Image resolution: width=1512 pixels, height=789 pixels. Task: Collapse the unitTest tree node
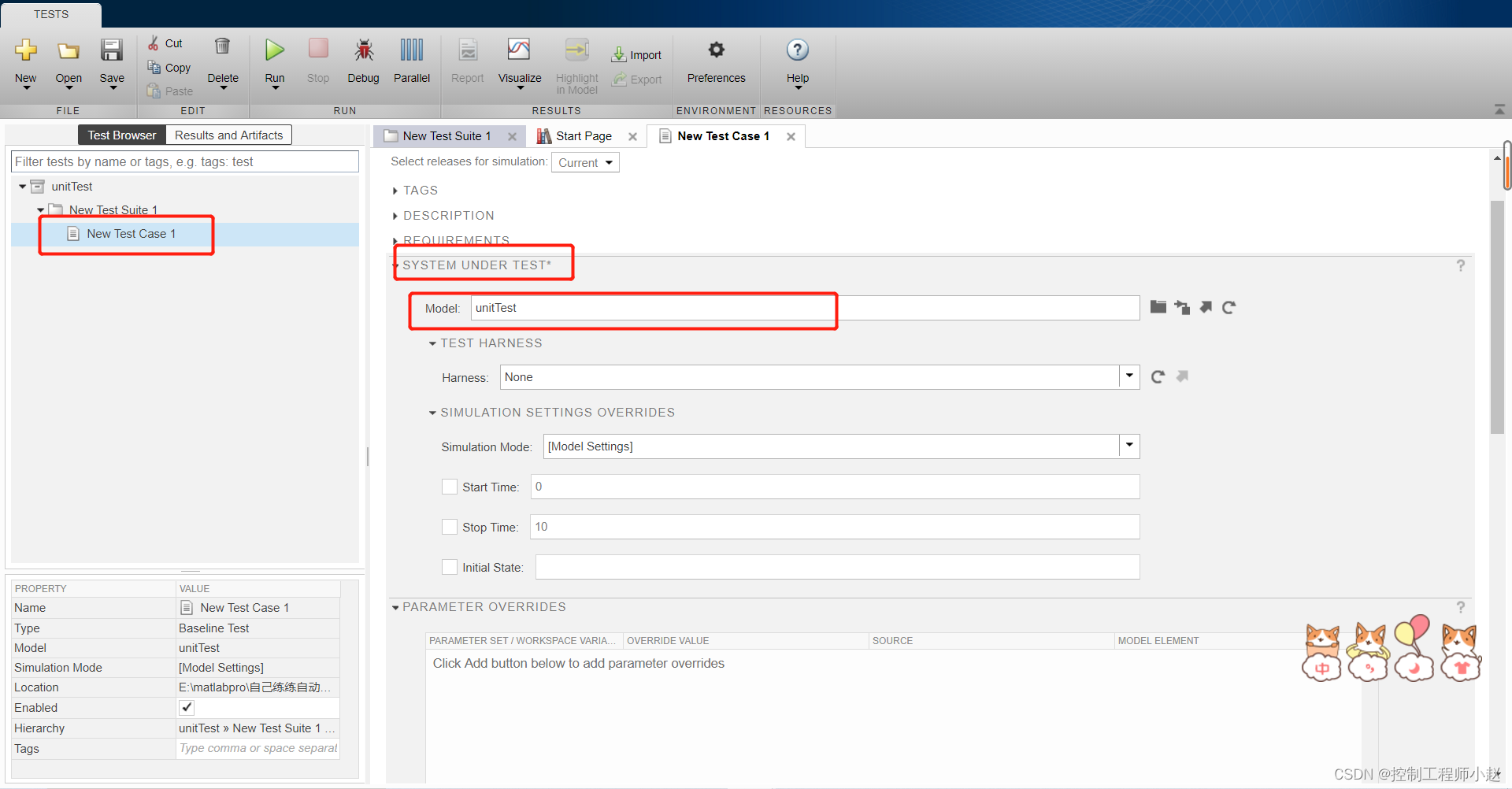click(22, 187)
